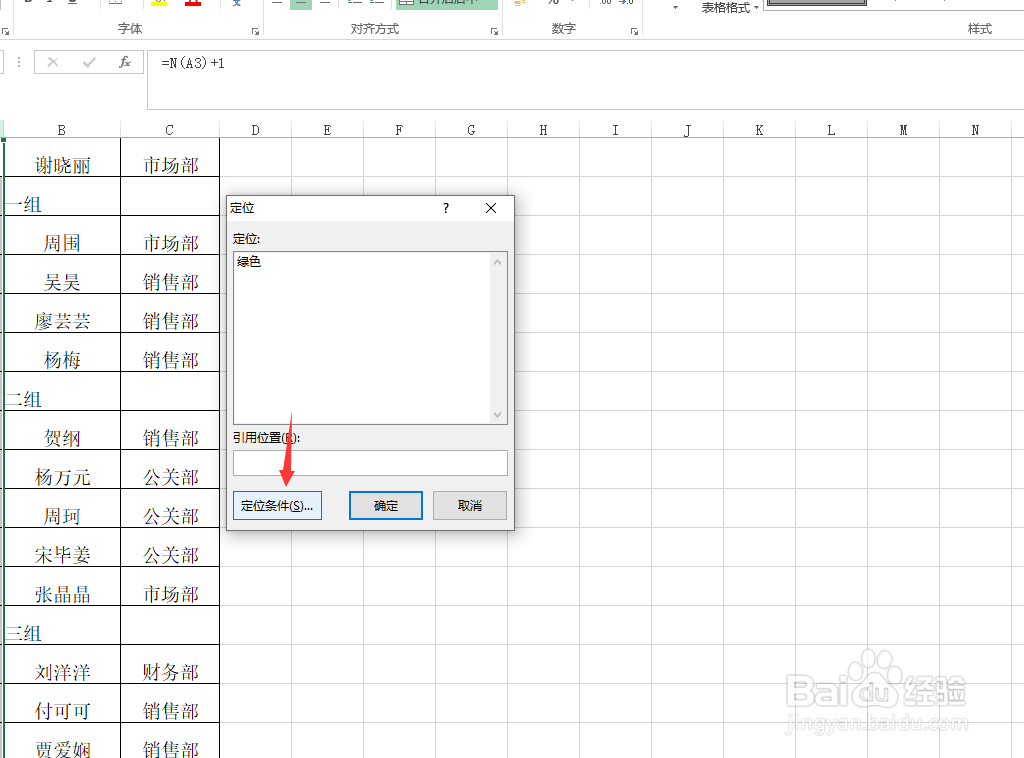Screen dimensions: 1024x758
Task: Click the Cancel X in formula bar
Action: (x=53, y=62)
